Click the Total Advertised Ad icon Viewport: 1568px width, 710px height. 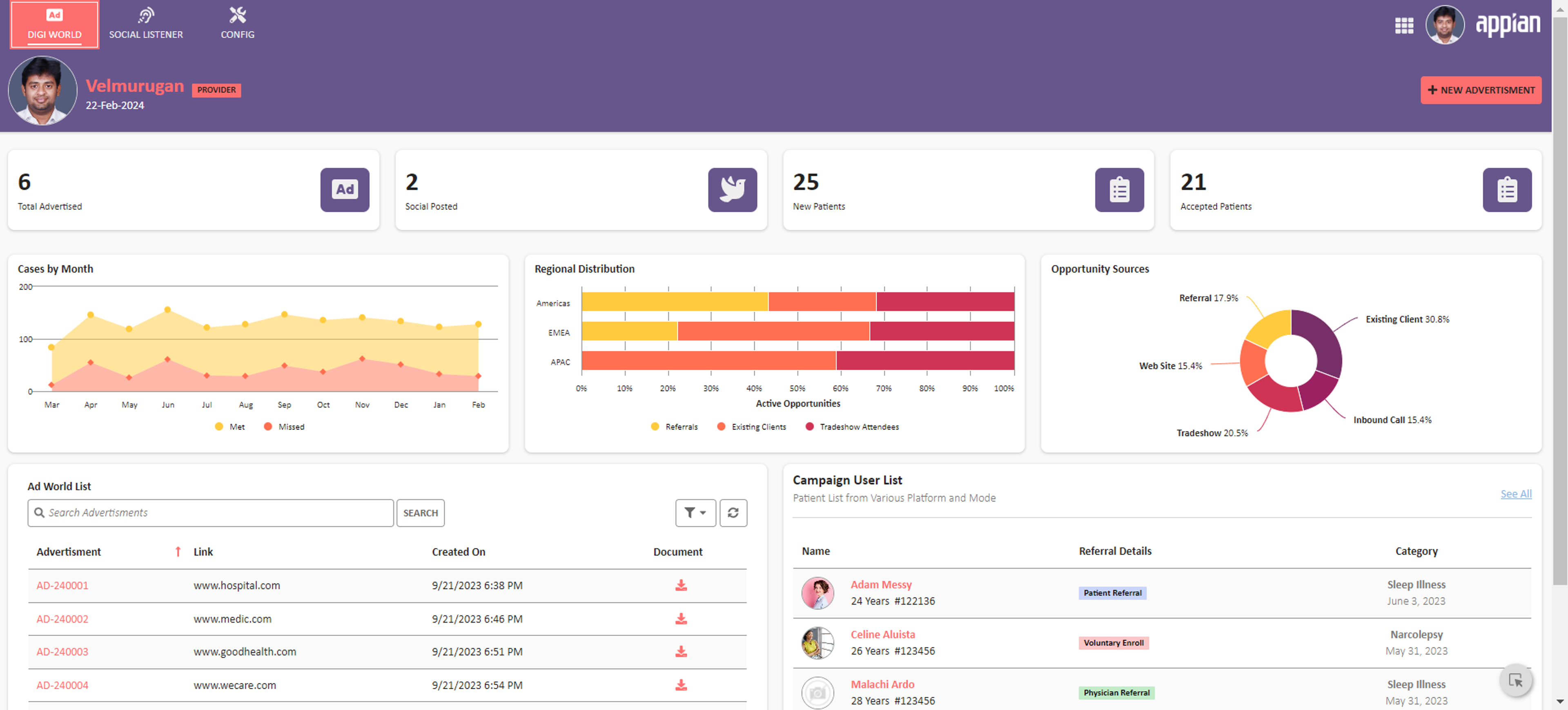[345, 190]
